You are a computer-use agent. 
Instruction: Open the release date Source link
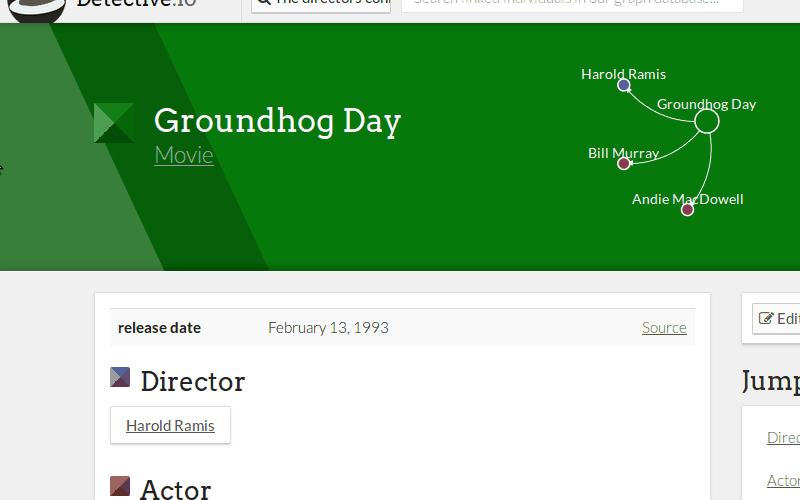point(664,328)
